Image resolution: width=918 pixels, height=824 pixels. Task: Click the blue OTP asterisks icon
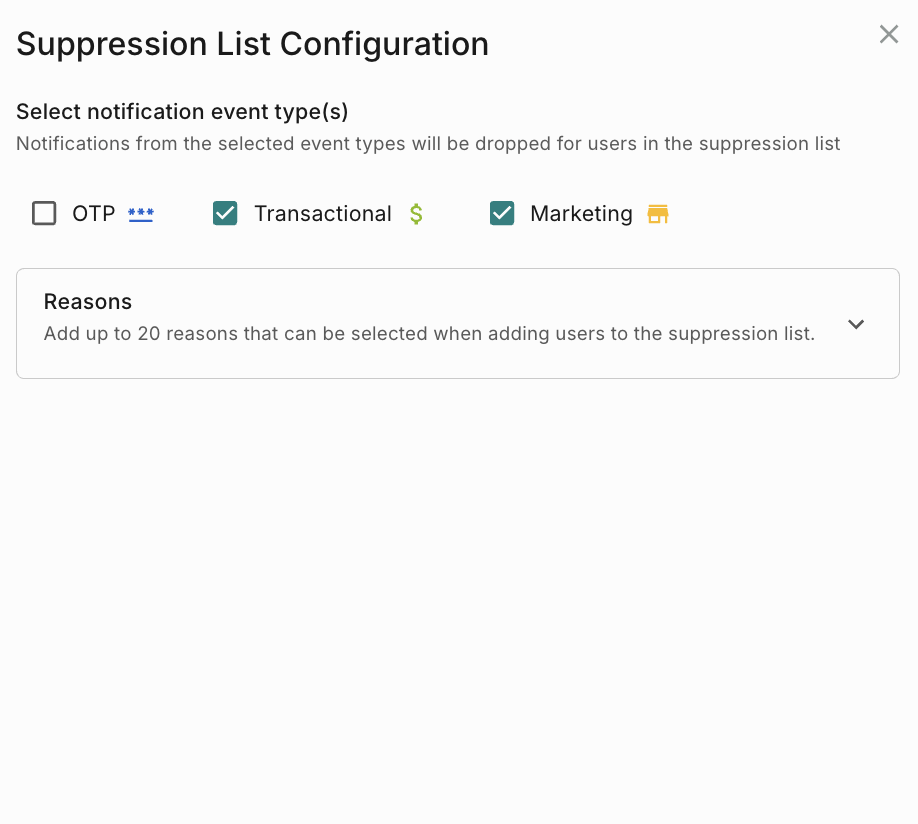[141, 214]
